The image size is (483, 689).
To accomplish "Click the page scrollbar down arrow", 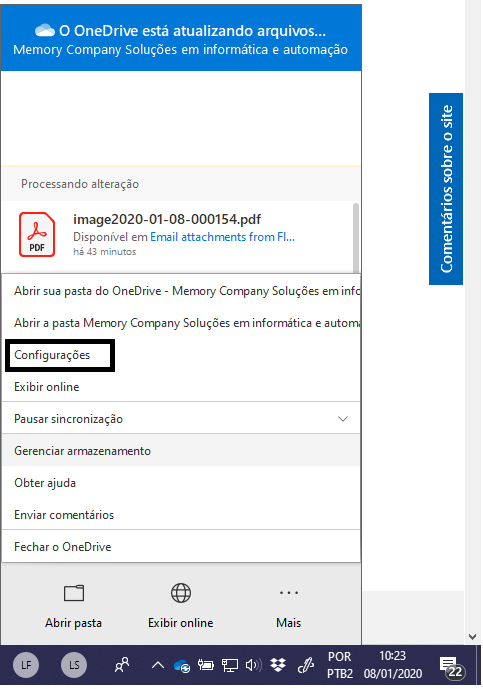I will pos(472,637).
